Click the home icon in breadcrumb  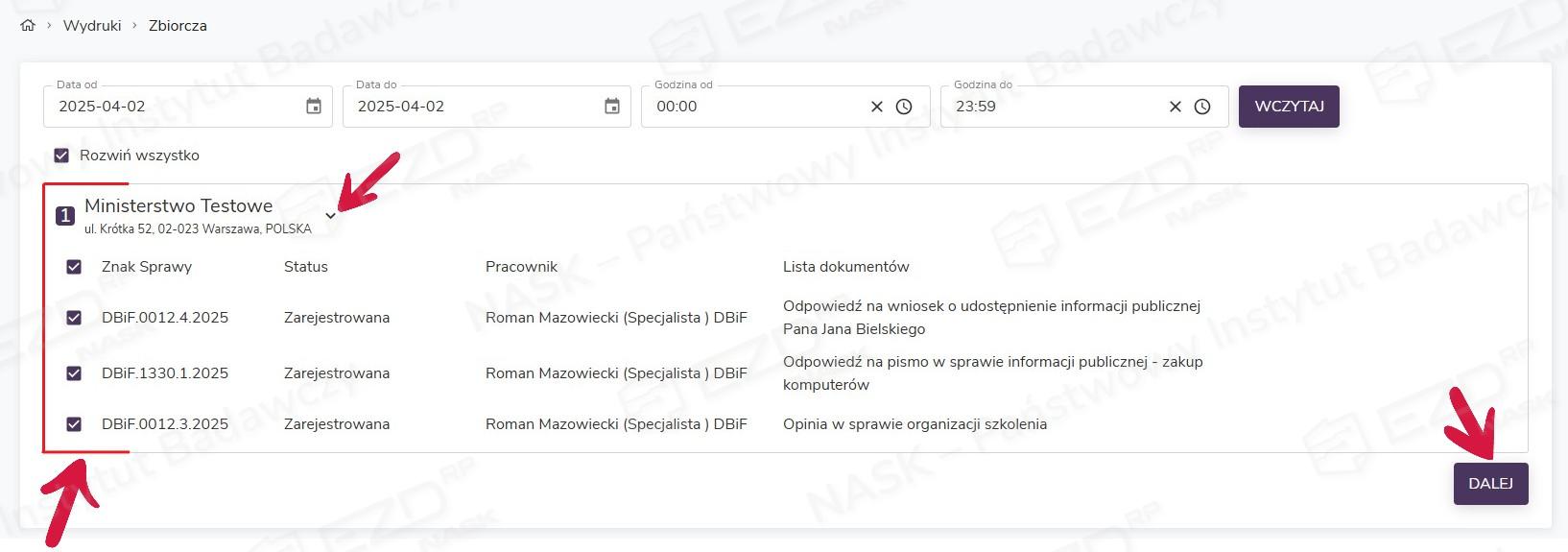(27, 26)
